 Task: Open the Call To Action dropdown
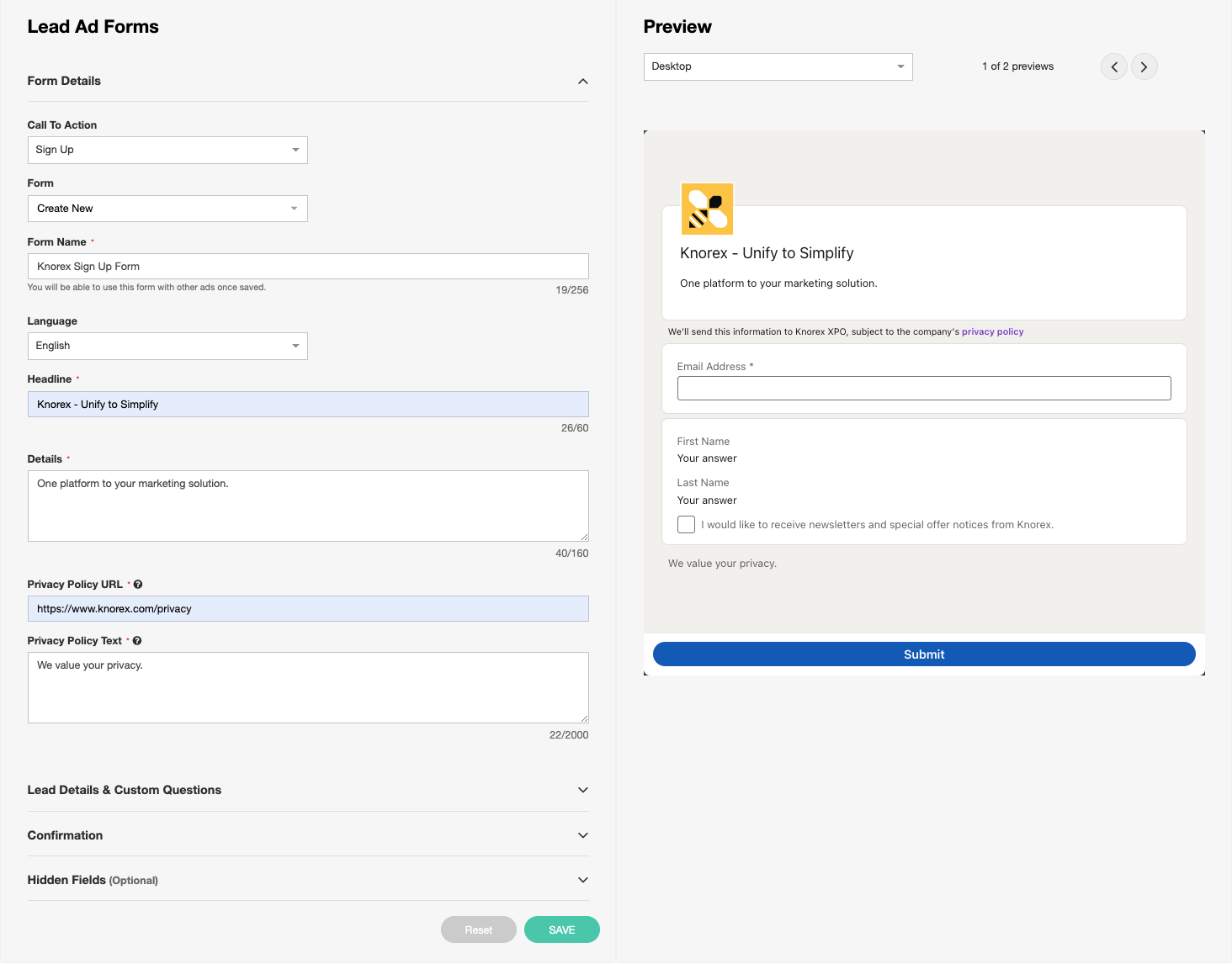tap(167, 150)
